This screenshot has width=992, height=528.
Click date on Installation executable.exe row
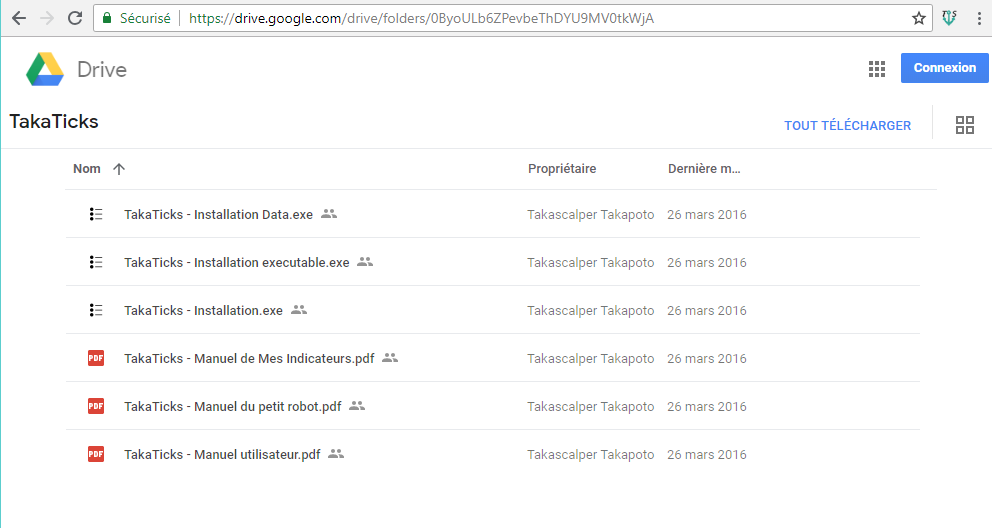[x=707, y=262]
